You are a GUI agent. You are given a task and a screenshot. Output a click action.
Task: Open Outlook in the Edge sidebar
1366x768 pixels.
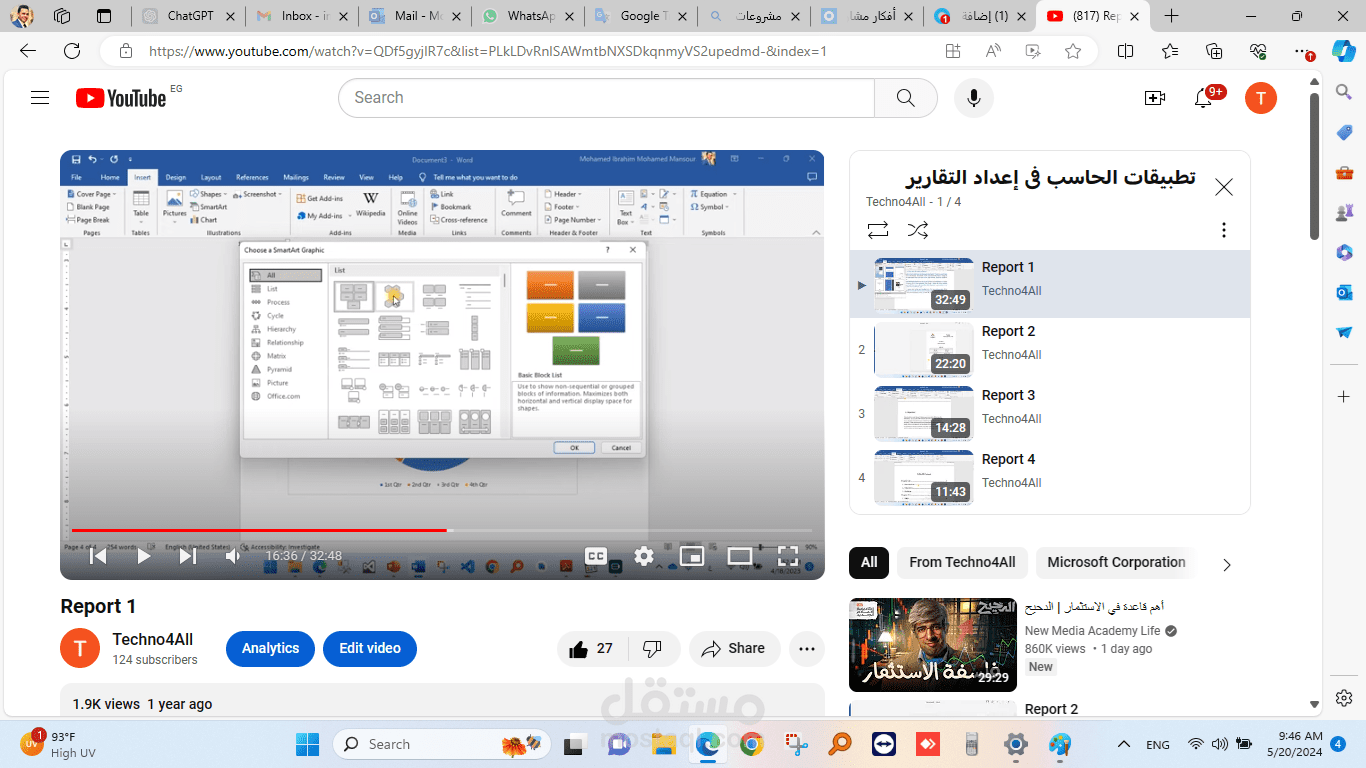click(x=1344, y=292)
